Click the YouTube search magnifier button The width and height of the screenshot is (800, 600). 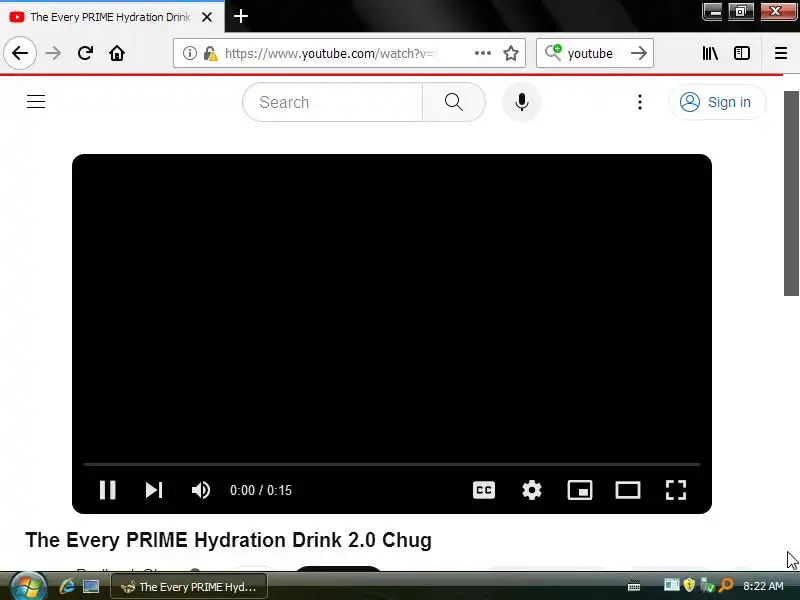454,102
